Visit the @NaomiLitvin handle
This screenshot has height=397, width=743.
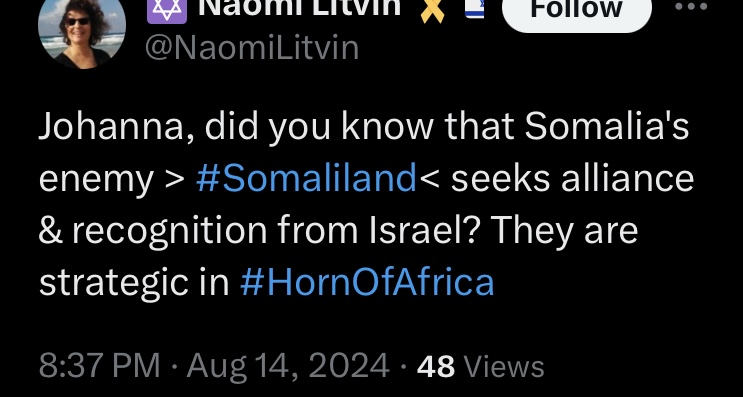pos(252,48)
